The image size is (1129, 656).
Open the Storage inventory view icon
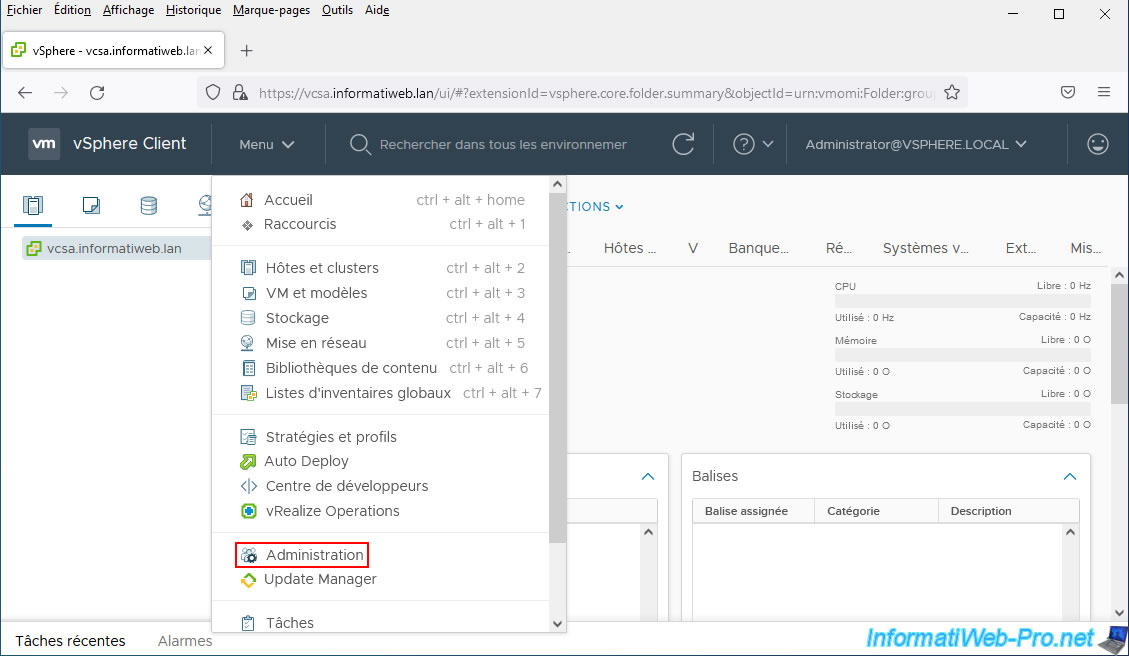click(x=148, y=206)
